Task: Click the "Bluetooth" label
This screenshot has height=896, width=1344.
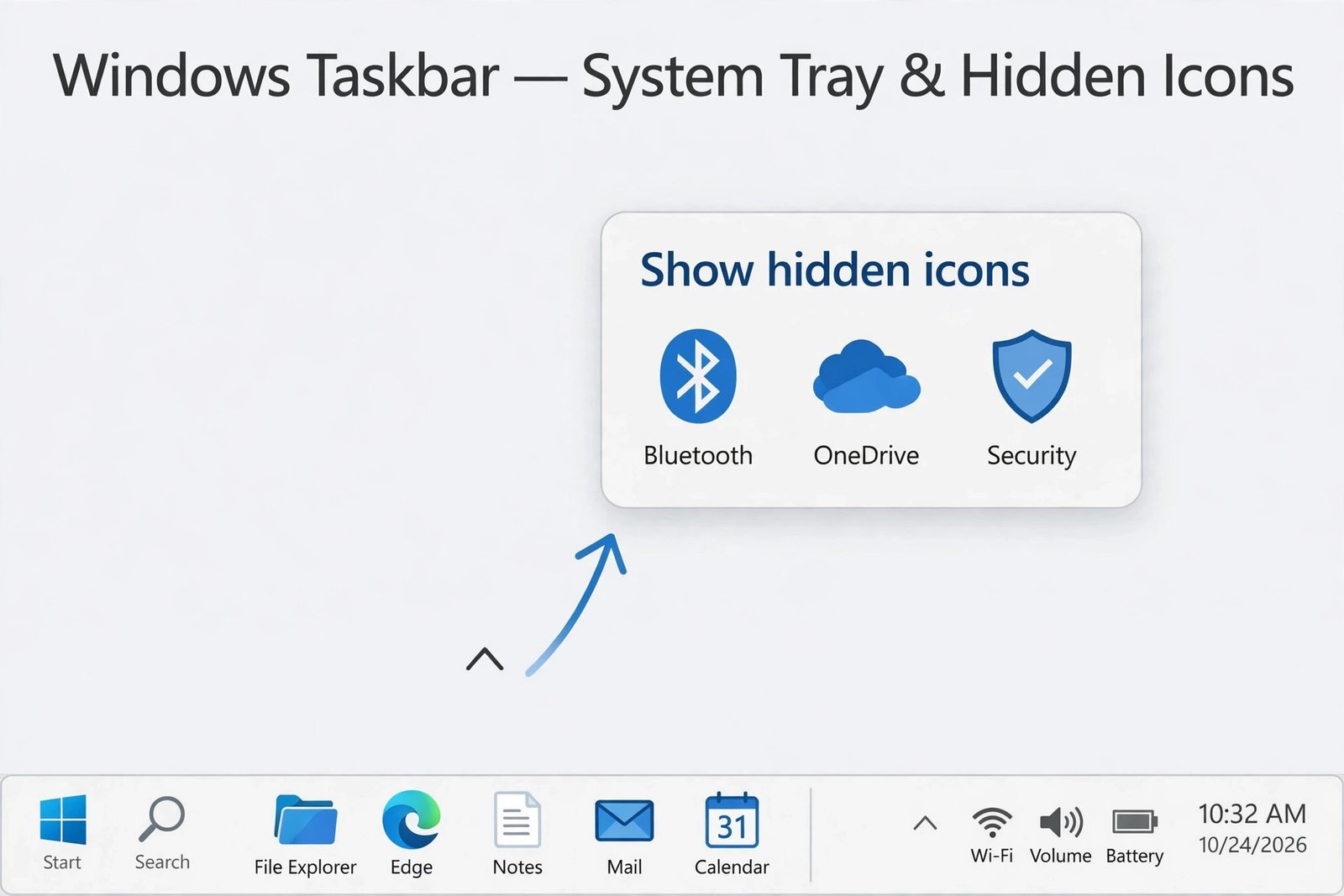Action: coord(698,455)
